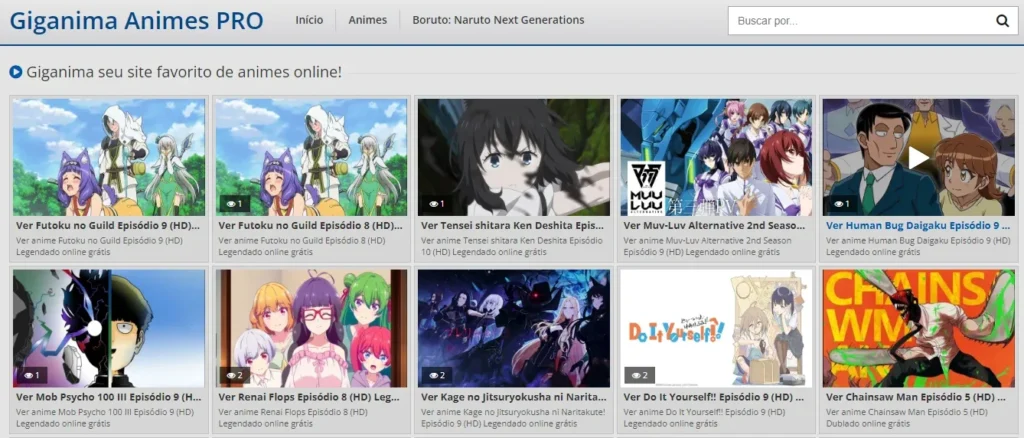Click view count badge on Do It Yourself!! thumbnail
The height and width of the screenshot is (438, 1024).
point(639,375)
